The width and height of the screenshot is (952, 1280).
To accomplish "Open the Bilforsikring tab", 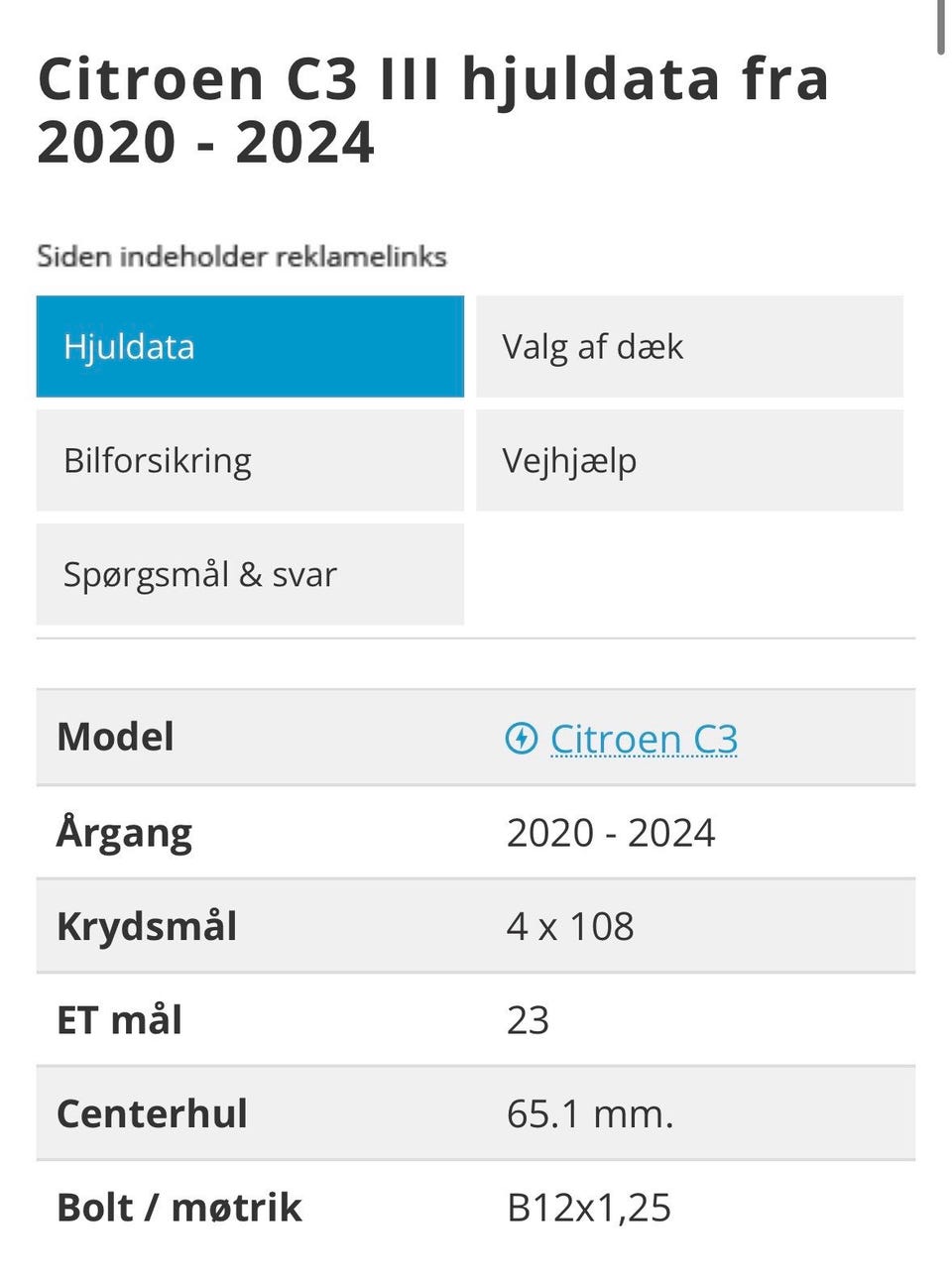I will (x=250, y=461).
